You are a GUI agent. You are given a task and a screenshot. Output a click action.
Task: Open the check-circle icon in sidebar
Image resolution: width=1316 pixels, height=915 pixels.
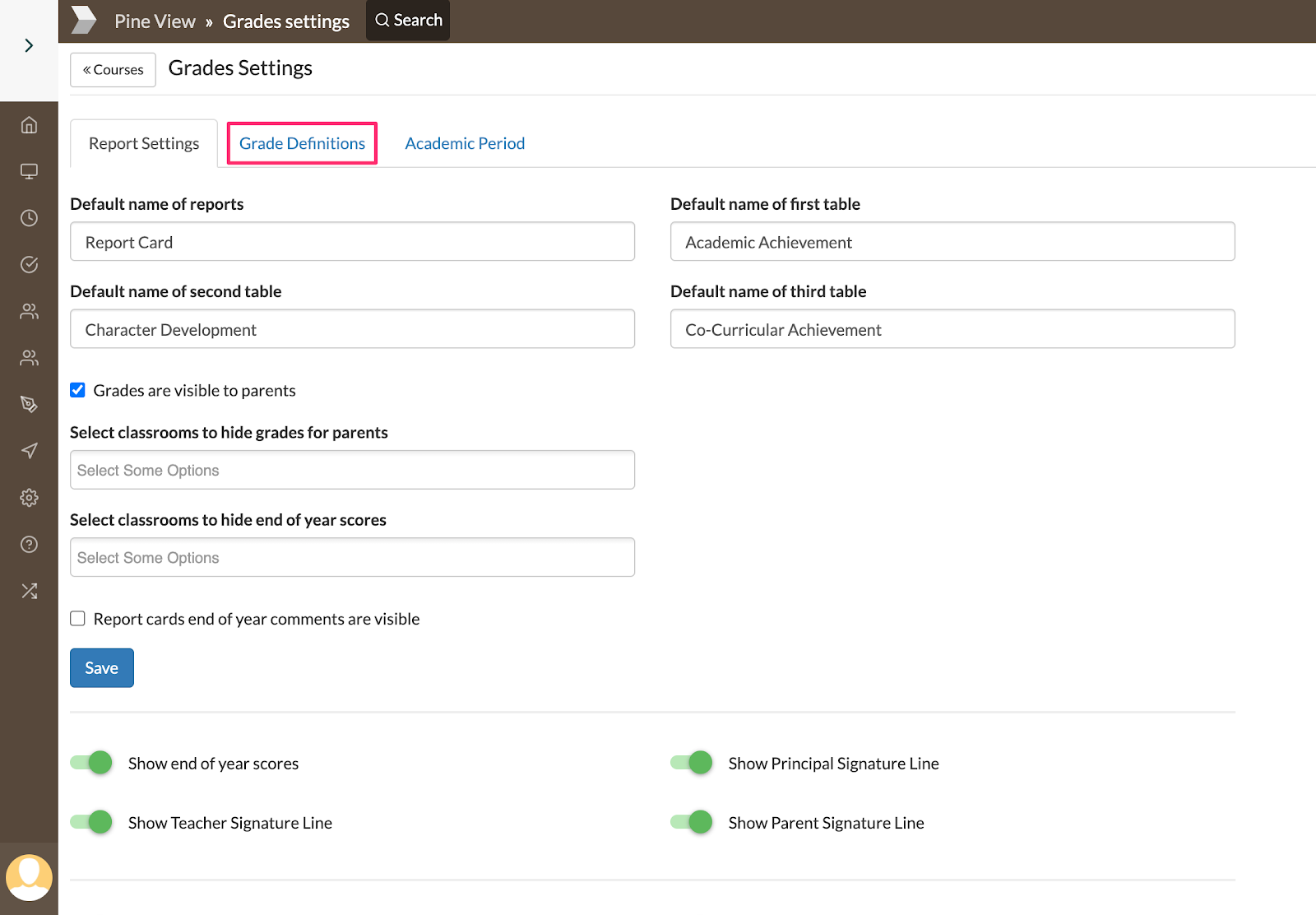click(x=29, y=264)
